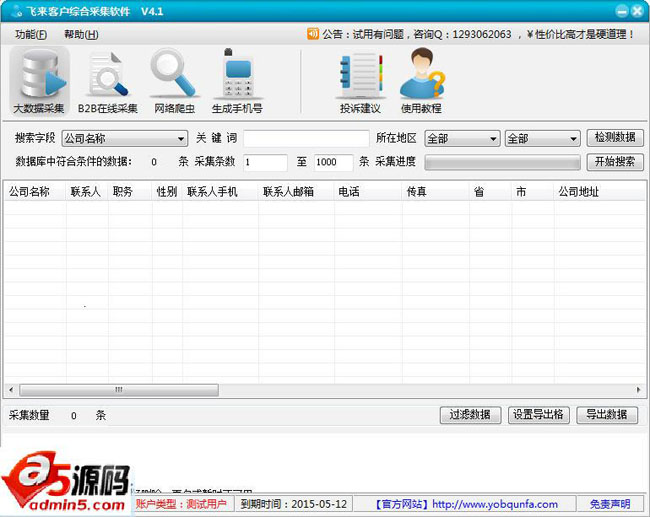
Task: Expand the first 所在地区 全部 dropdown
Action: pos(461,138)
